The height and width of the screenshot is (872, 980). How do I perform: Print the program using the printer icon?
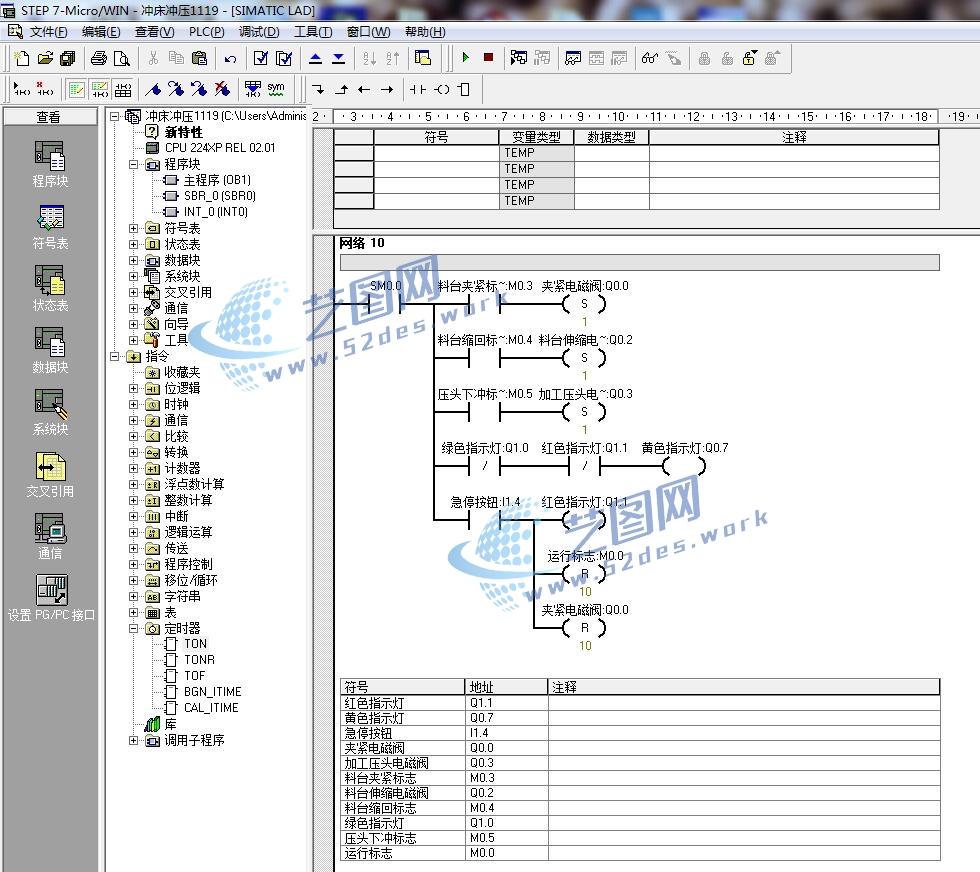[x=99, y=58]
